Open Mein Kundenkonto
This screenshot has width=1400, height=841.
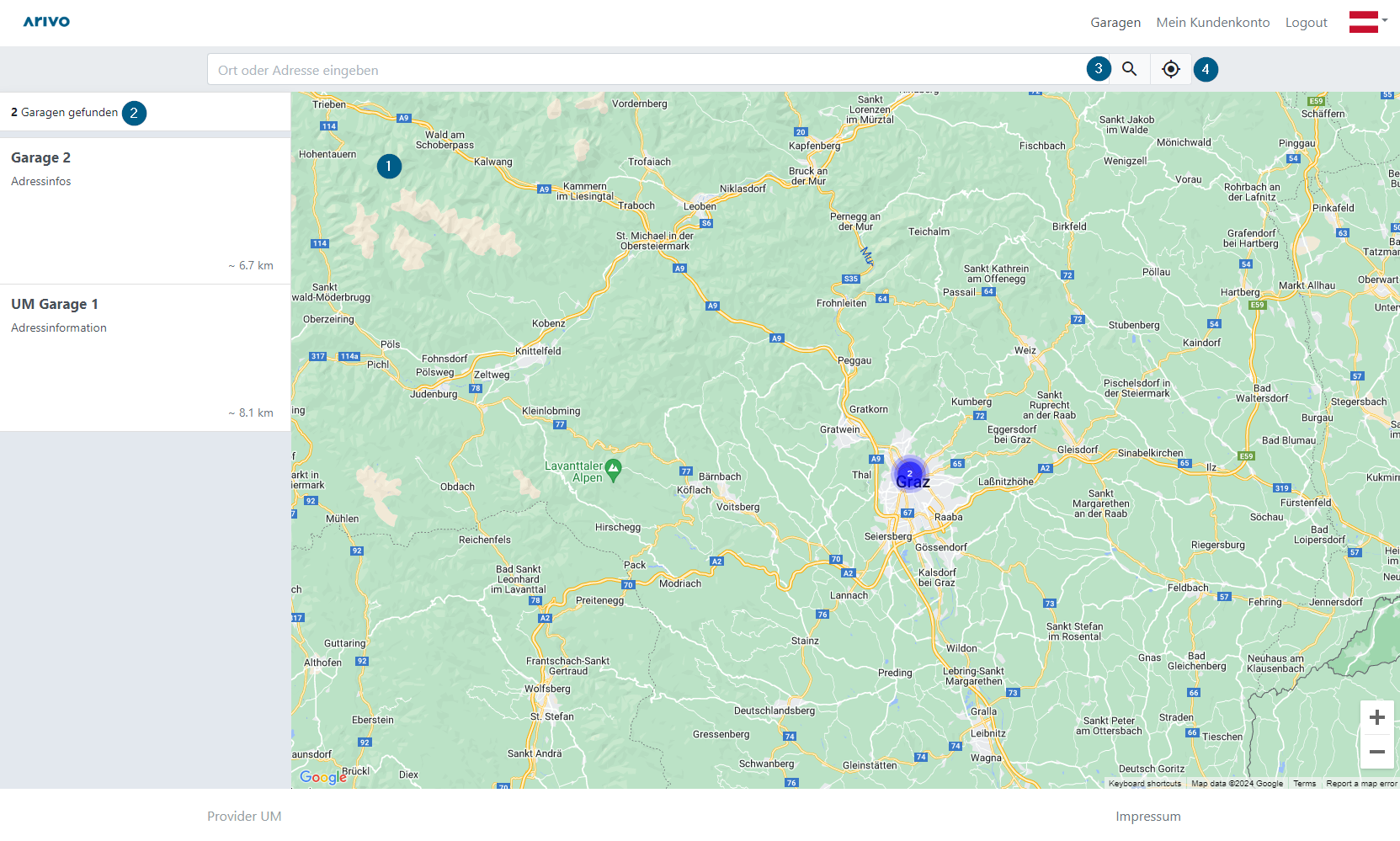pos(1213,23)
